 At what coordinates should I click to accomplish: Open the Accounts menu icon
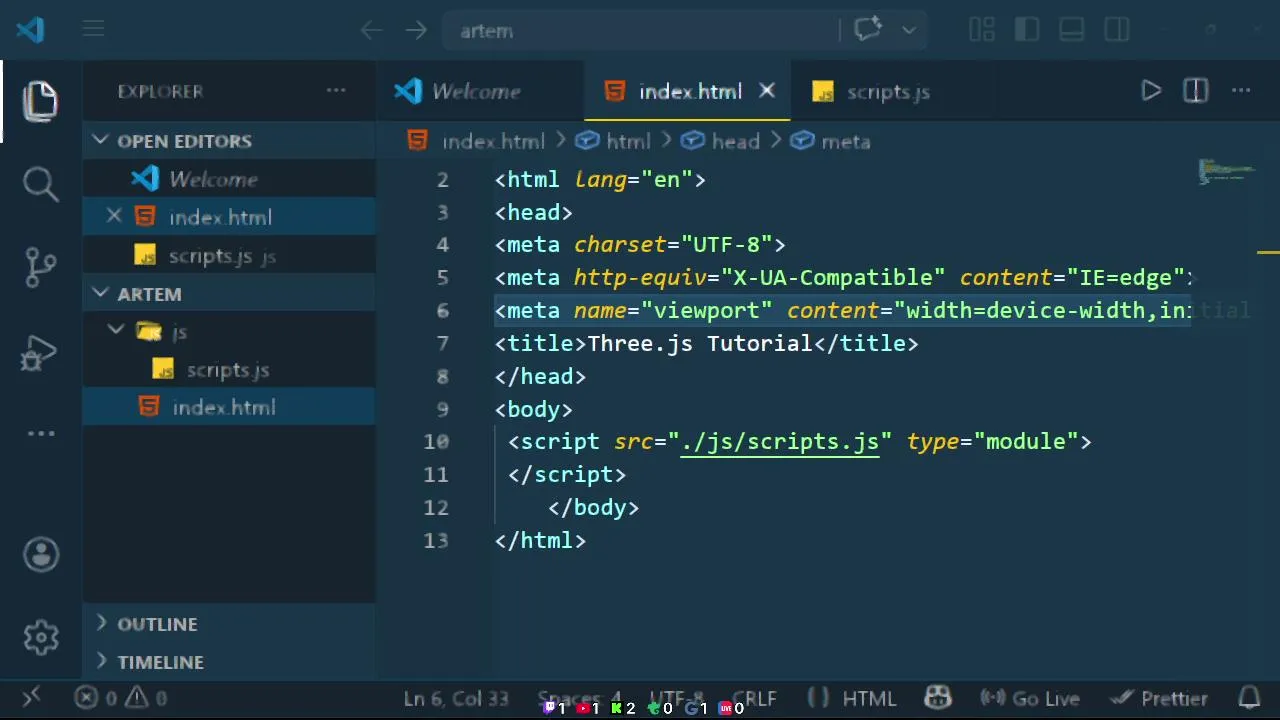point(41,555)
